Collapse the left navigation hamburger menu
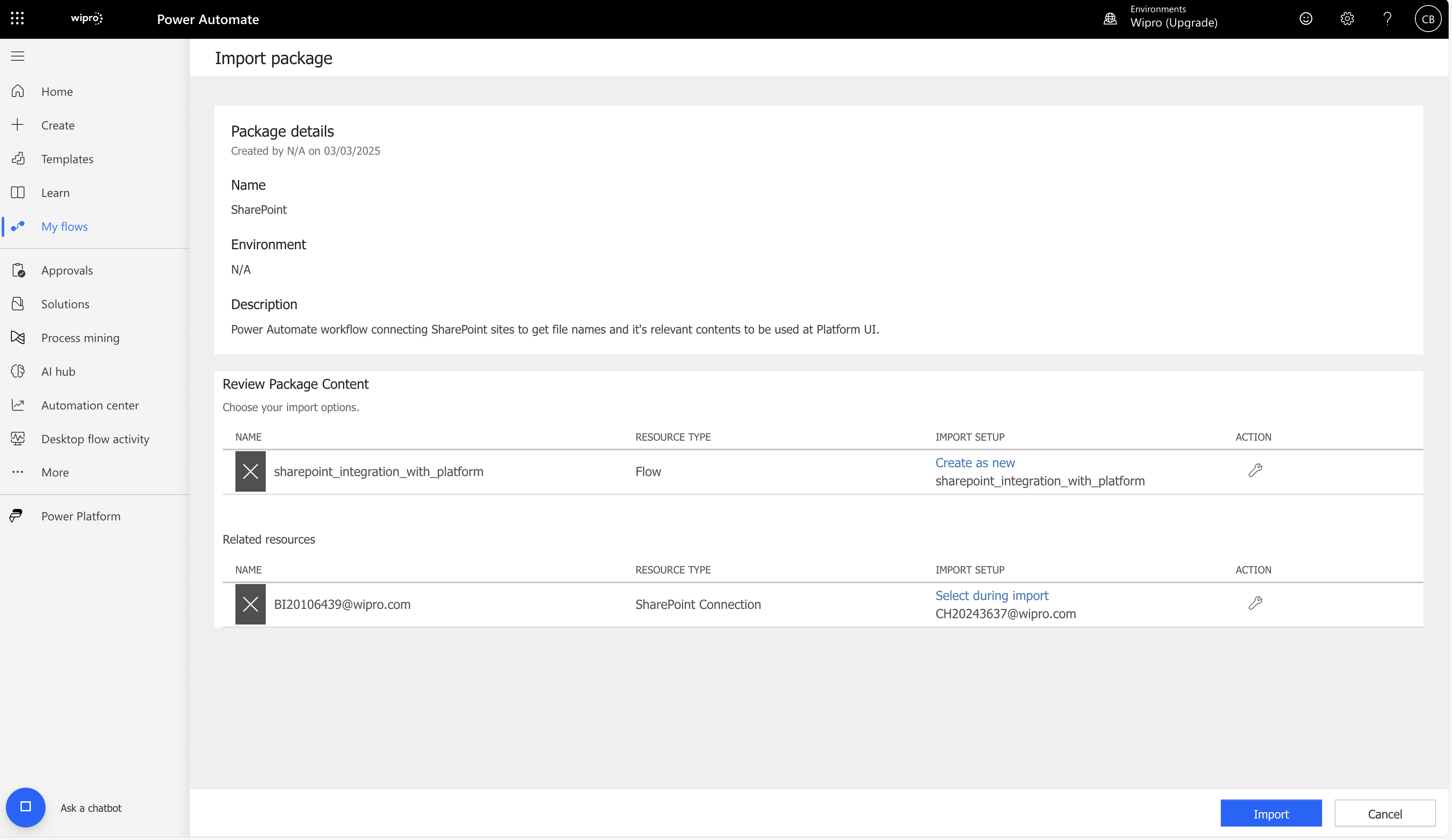This screenshot has width=1452, height=840. pos(18,56)
